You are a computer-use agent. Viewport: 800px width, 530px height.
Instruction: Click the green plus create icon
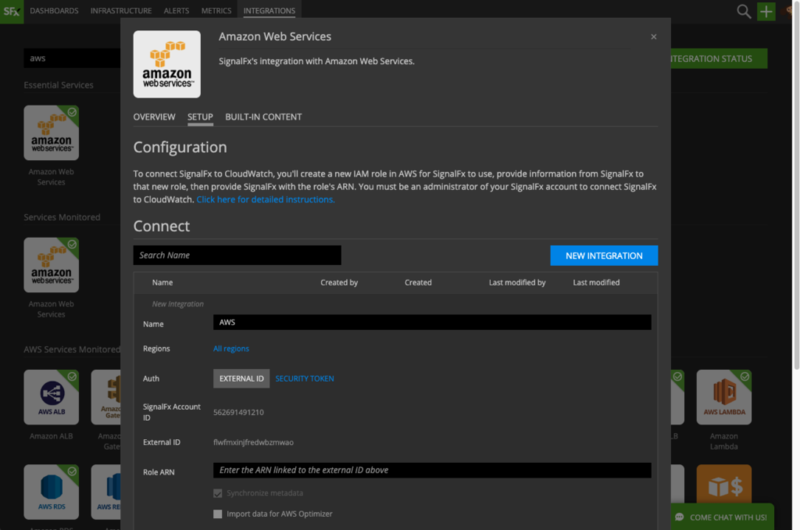coord(766,11)
